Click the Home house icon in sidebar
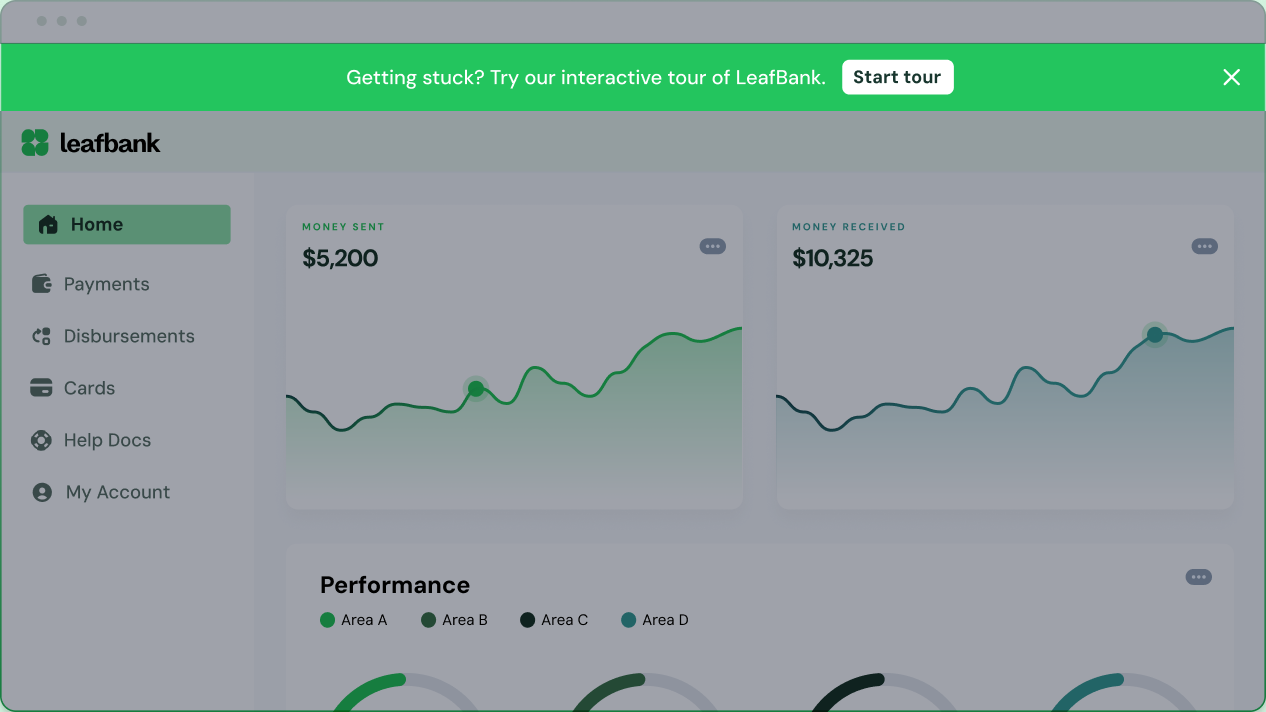Viewport: 1266px width, 712px height. pyautogui.click(x=48, y=225)
